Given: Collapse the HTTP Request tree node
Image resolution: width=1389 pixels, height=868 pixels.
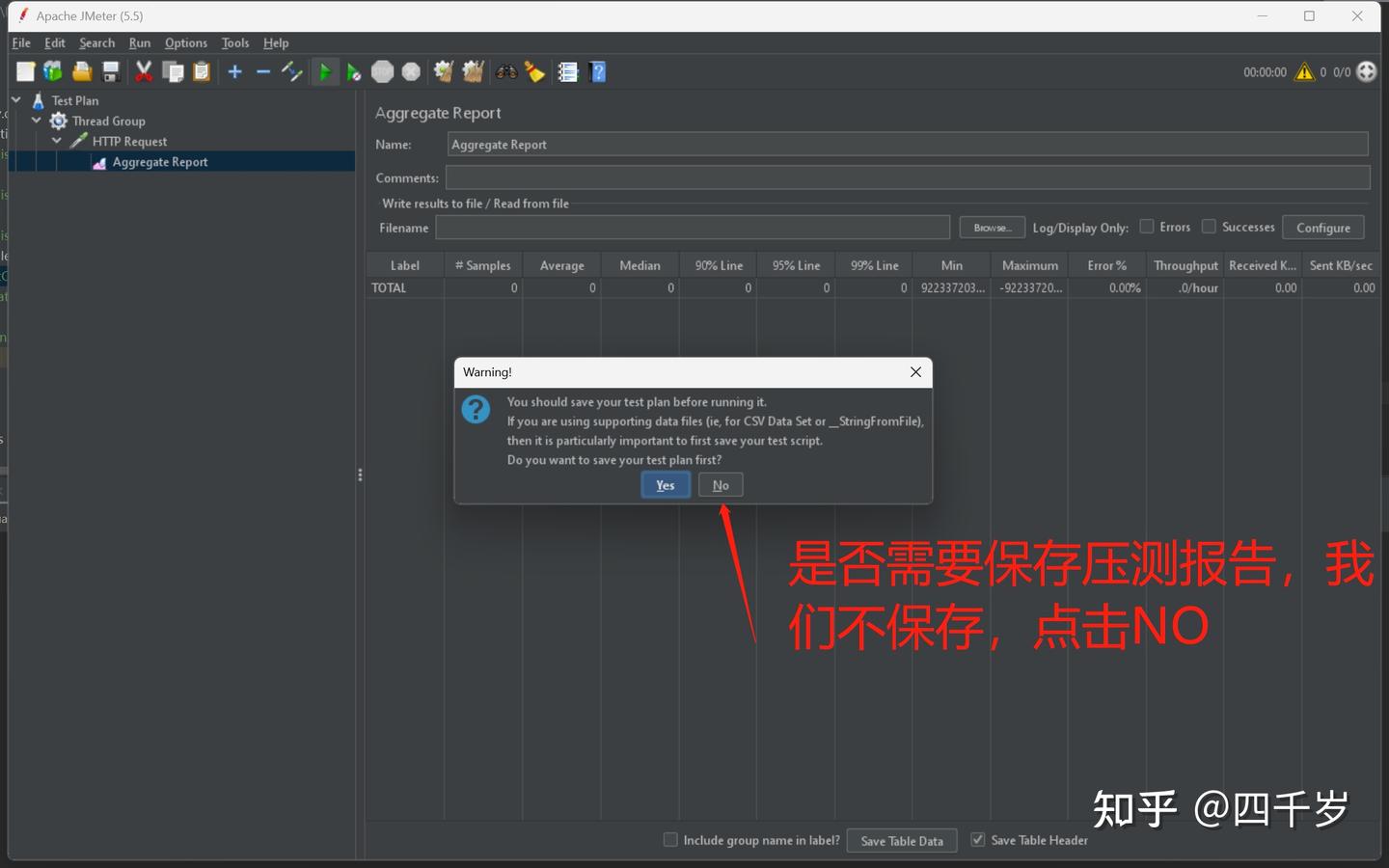Looking at the screenshot, I should click(56, 141).
